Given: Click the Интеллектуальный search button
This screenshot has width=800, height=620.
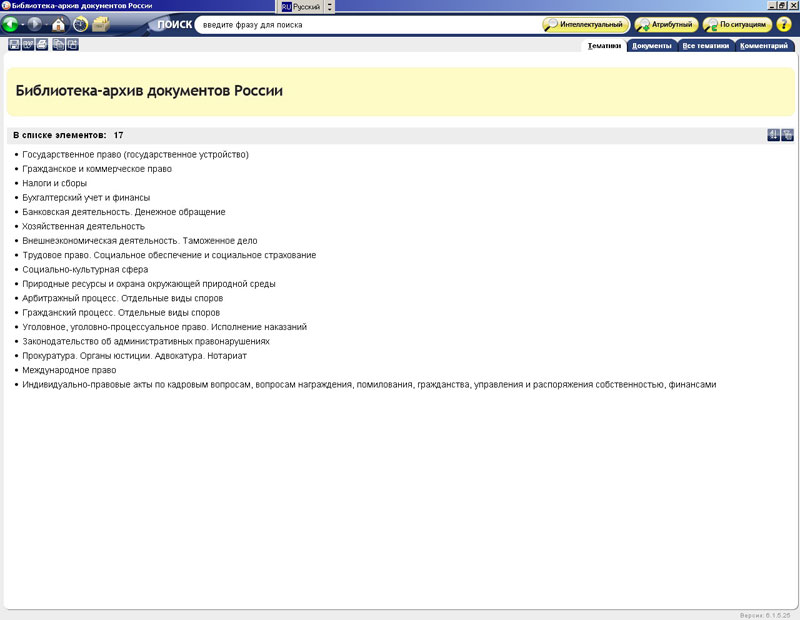Looking at the screenshot, I should (x=586, y=24).
